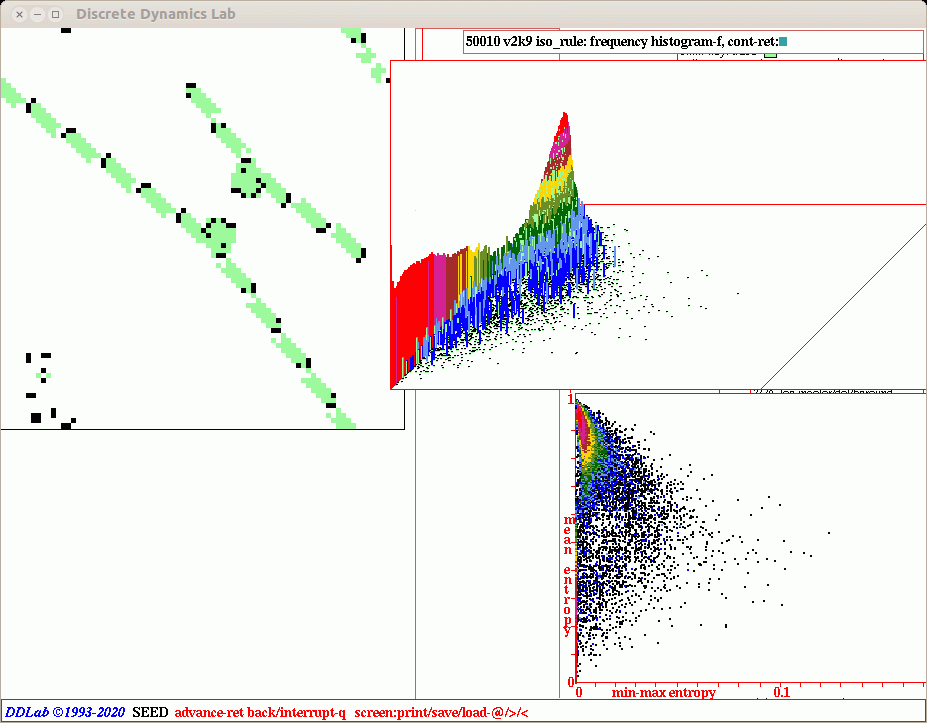Click the cellular automaton space-time pattern panel
This screenshot has height=723, width=927.
202,228
